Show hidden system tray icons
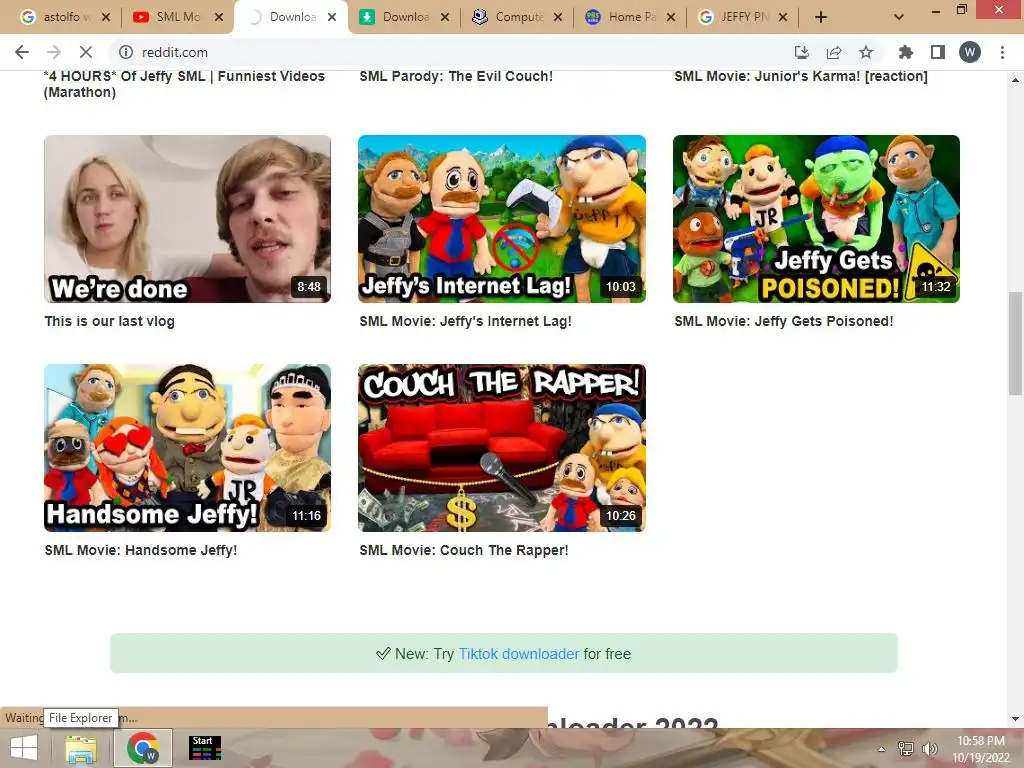The height and width of the screenshot is (768, 1024). 881,749
